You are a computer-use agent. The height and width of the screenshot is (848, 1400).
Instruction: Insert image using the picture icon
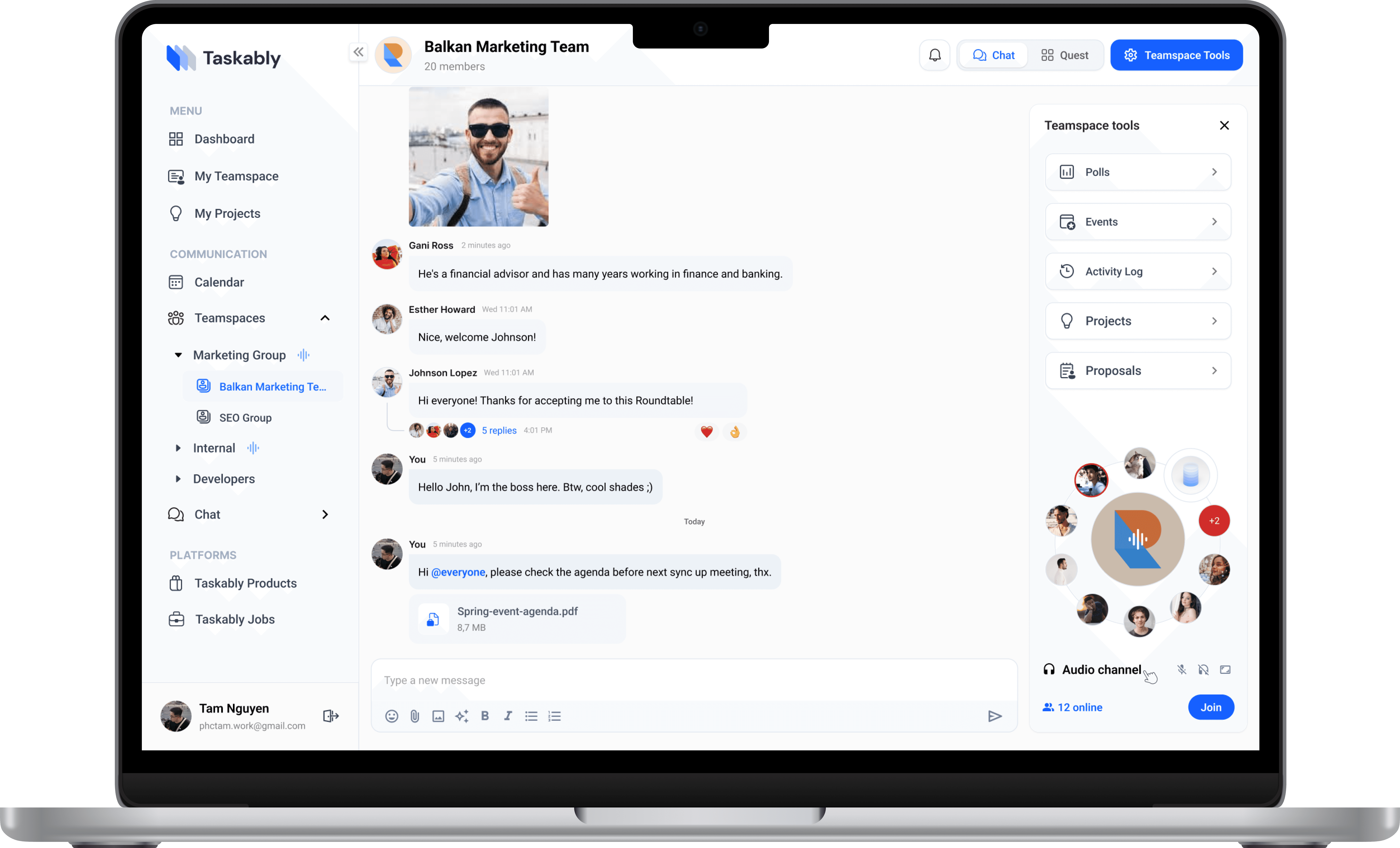(x=438, y=716)
